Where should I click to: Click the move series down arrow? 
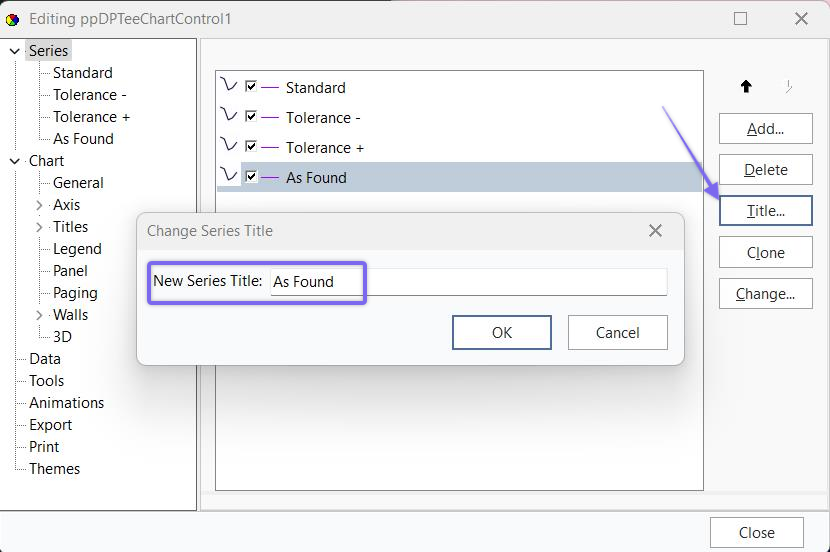788,87
